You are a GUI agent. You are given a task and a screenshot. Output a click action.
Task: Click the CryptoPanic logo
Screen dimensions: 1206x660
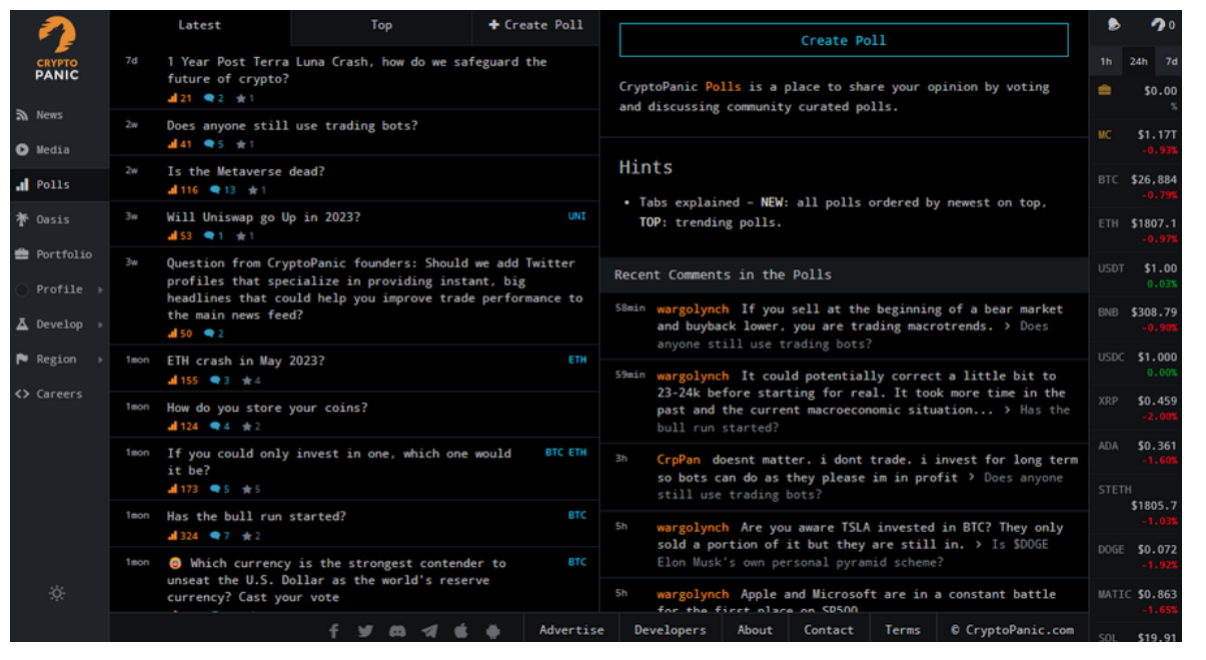[57, 49]
